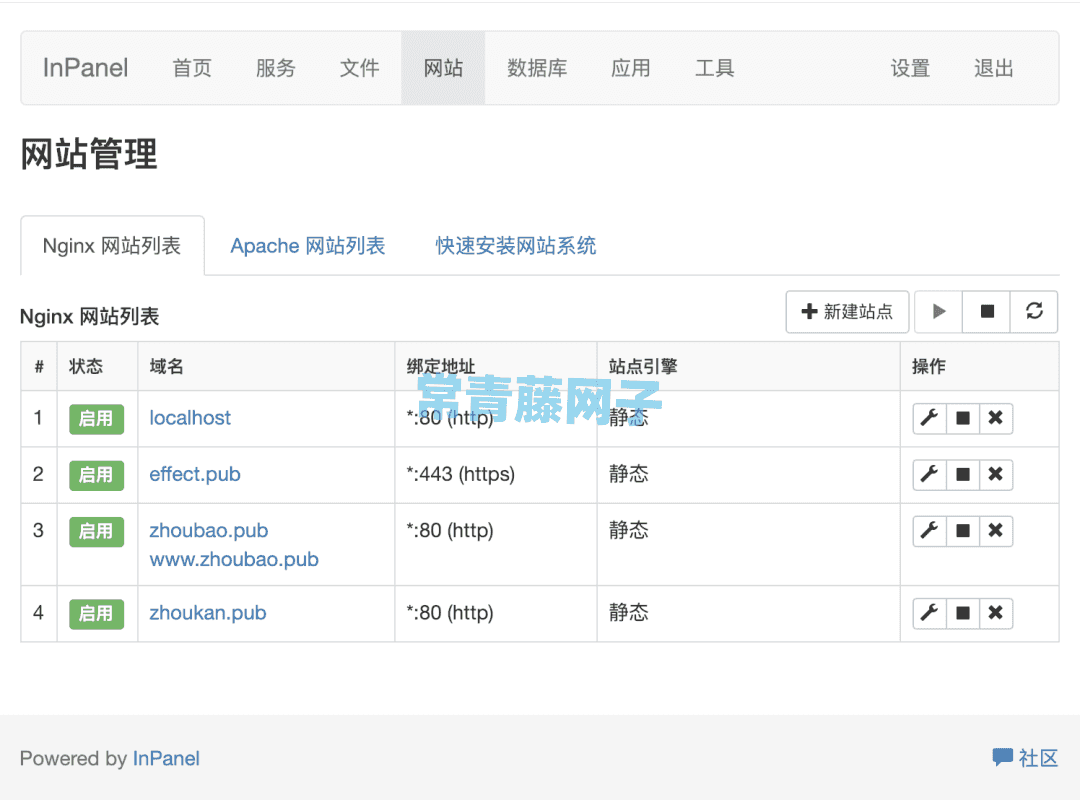This screenshot has height=800, width=1080.
Task: Stop the effect.pub site via its stop icon
Action: [962, 474]
